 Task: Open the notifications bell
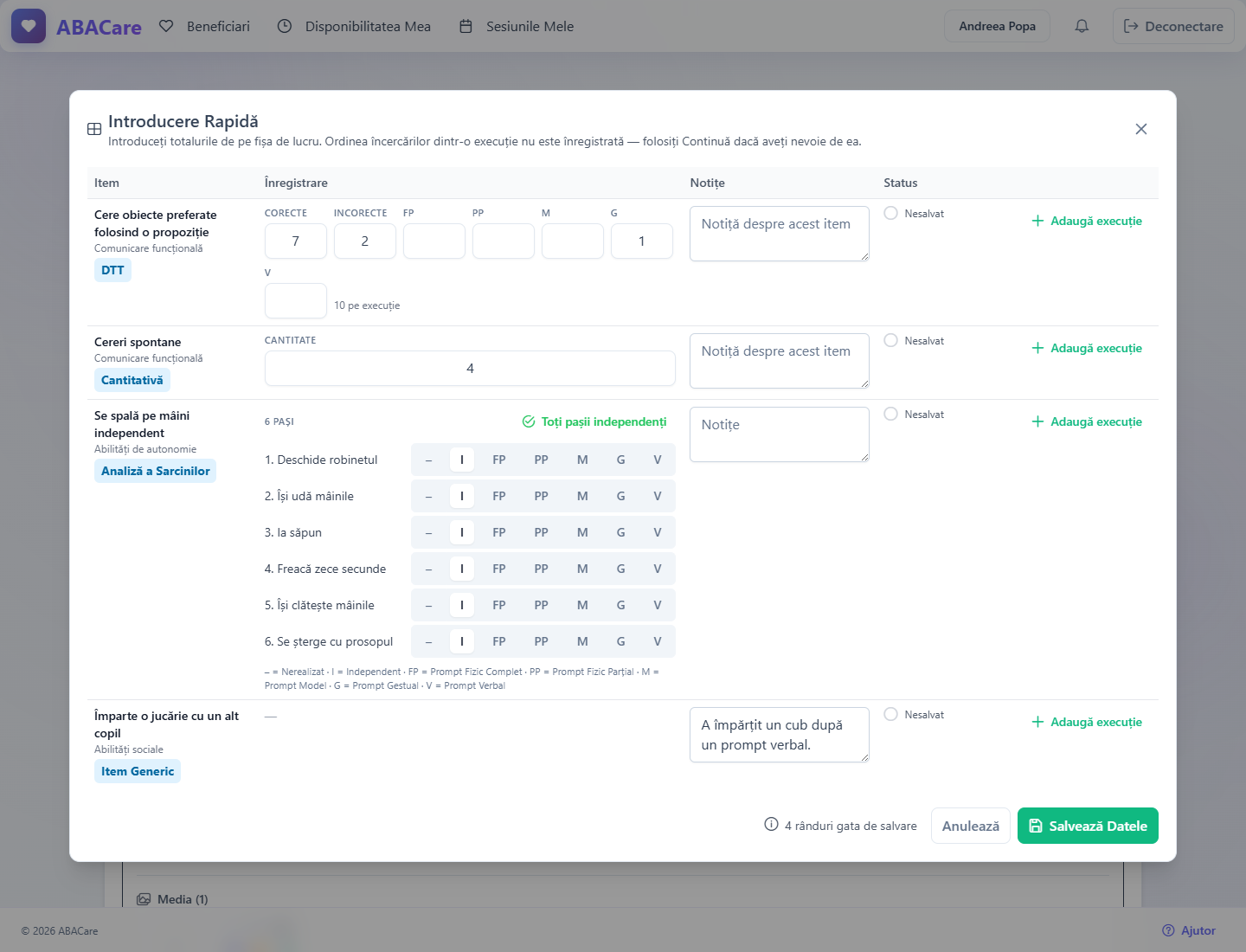click(1082, 26)
